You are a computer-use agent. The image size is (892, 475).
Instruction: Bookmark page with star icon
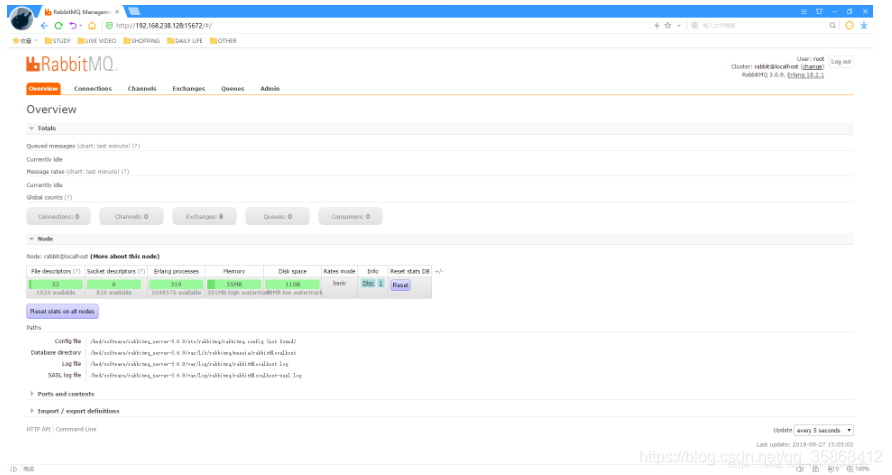pos(668,26)
